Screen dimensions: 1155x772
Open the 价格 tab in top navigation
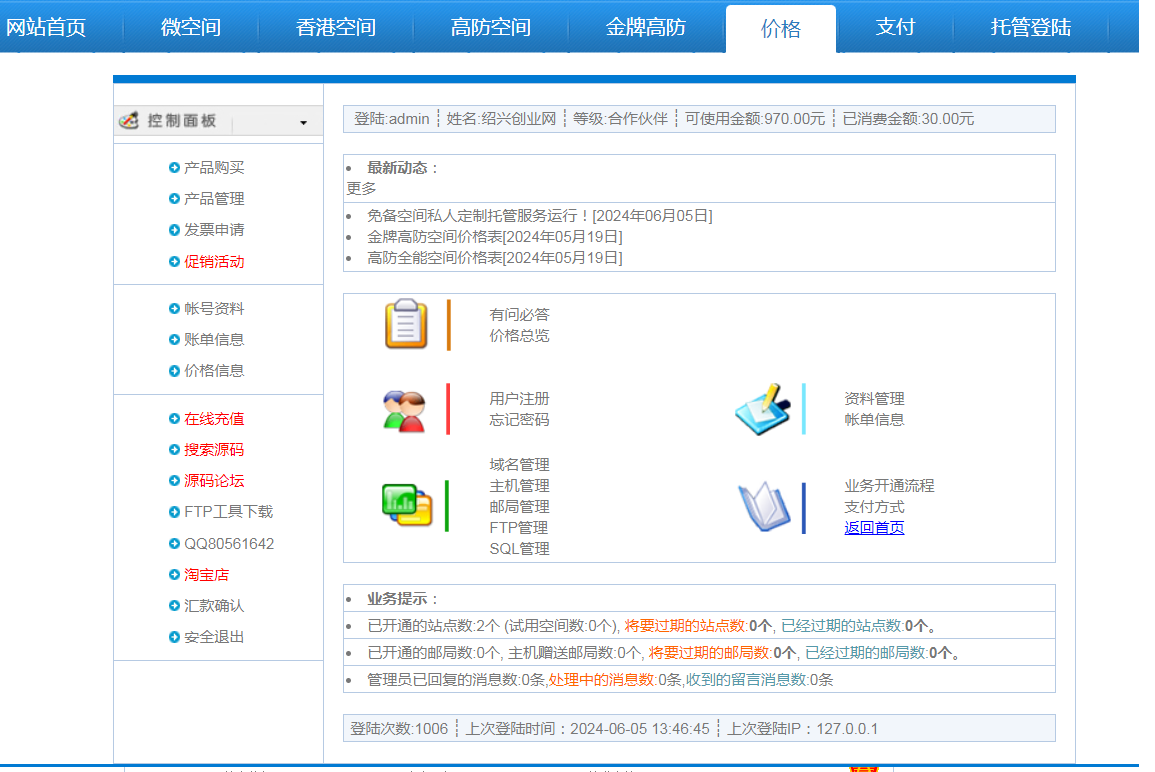[780, 28]
